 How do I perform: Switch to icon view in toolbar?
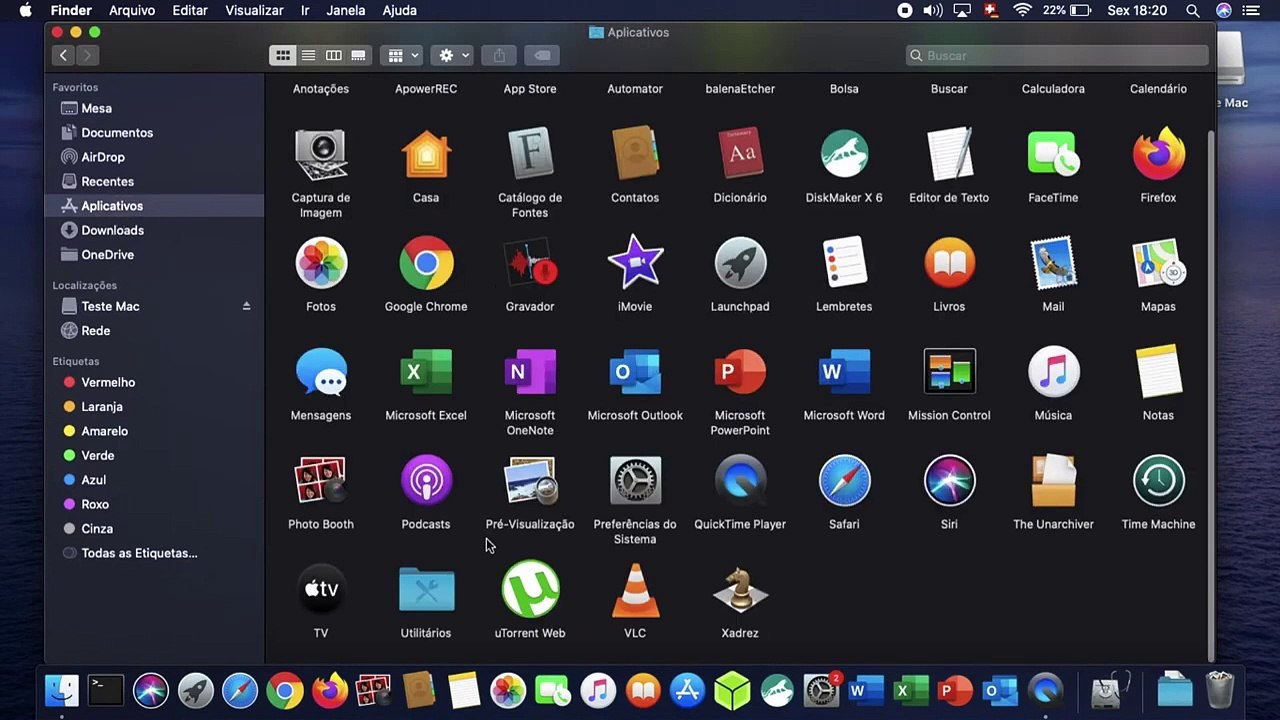tap(283, 55)
